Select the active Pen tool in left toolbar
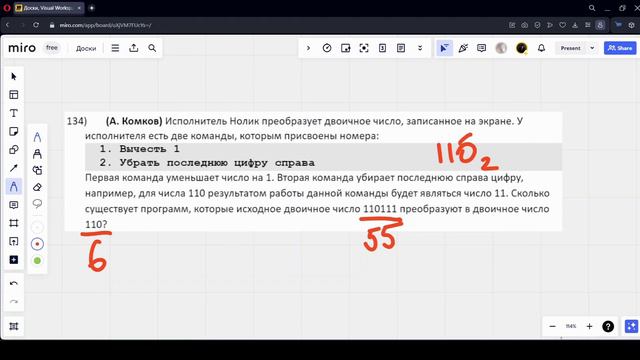This screenshot has height=360, width=640. coord(14,187)
